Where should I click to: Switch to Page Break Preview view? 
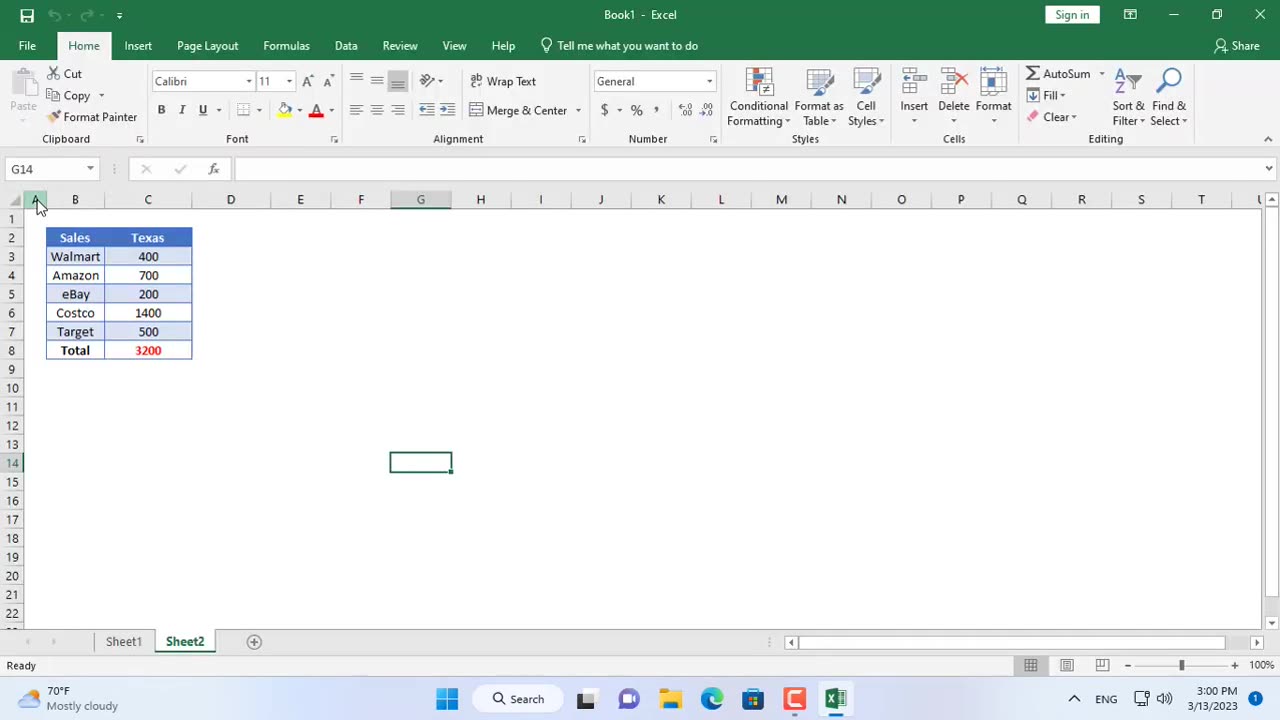click(1102, 665)
